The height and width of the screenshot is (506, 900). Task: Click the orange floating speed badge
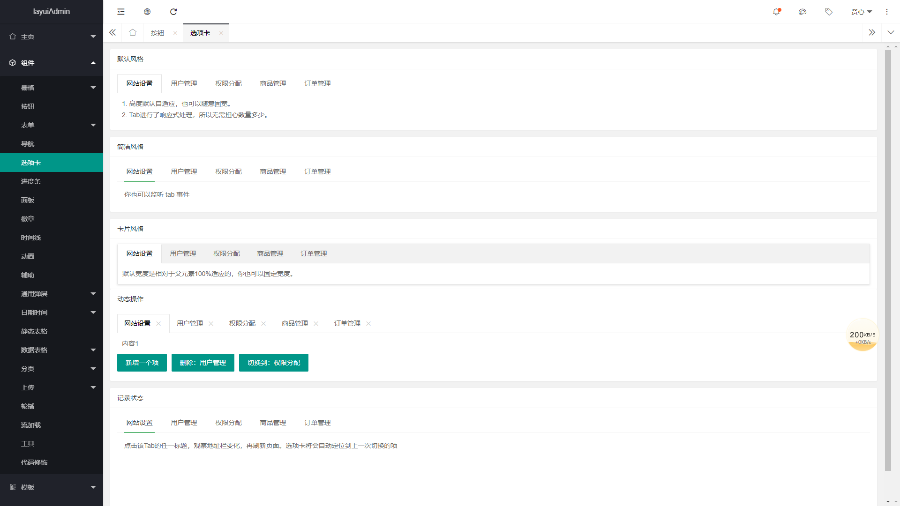(x=862, y=335)
